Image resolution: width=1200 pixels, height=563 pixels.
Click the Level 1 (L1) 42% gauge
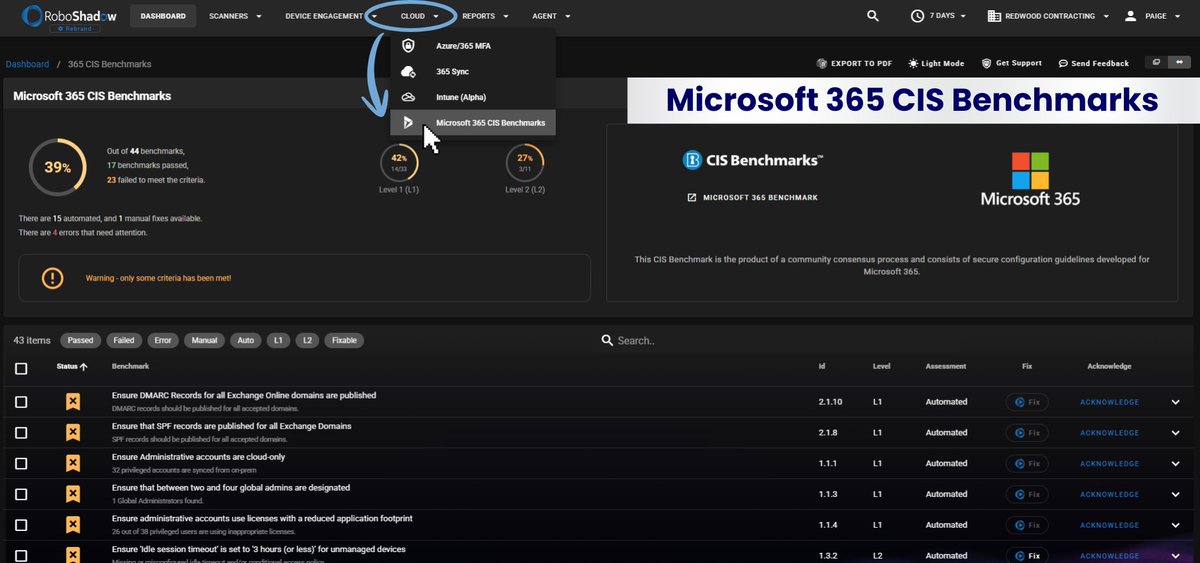[x=398, y=163]
